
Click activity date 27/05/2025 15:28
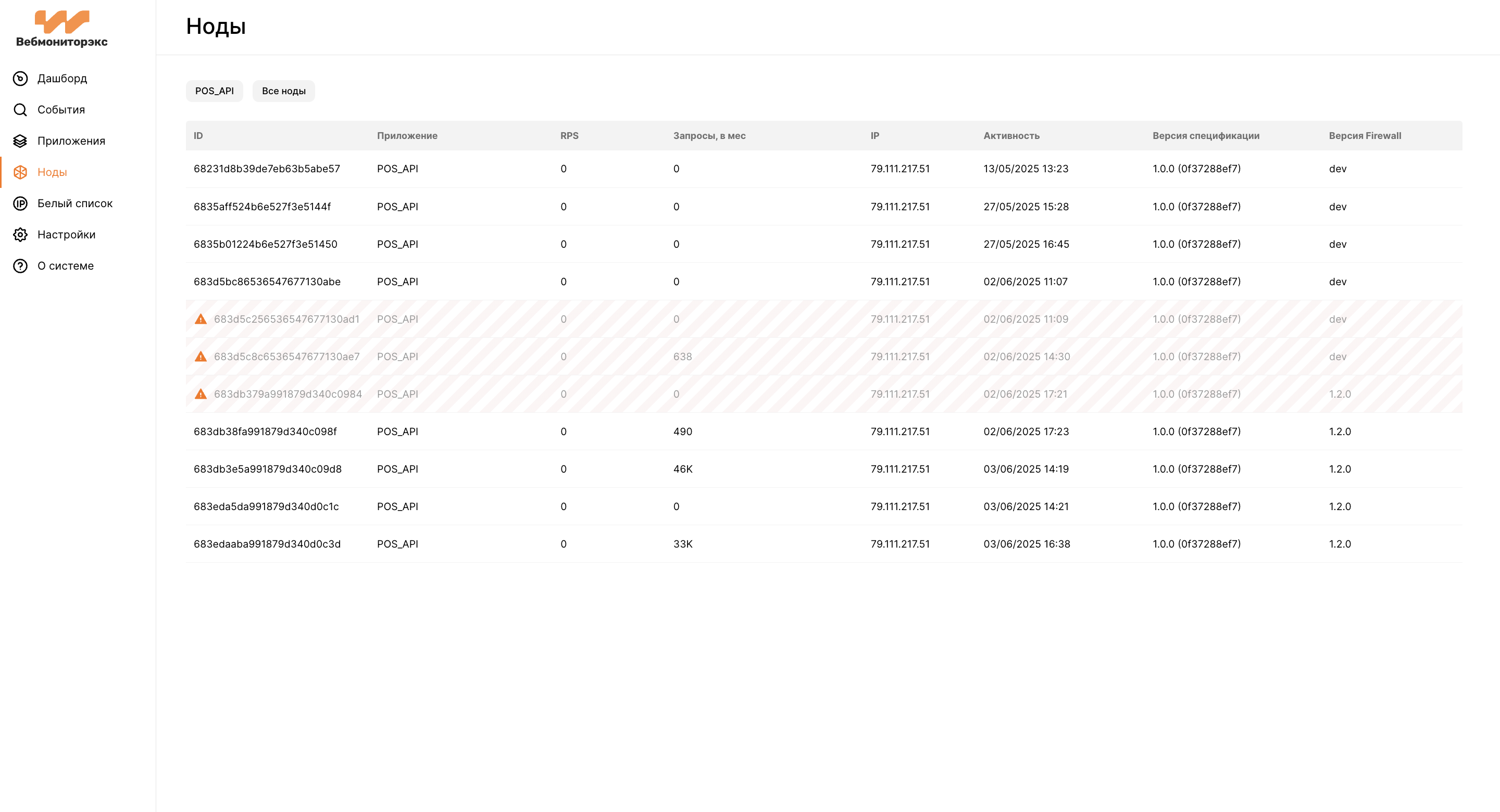tap(1026, 207)
